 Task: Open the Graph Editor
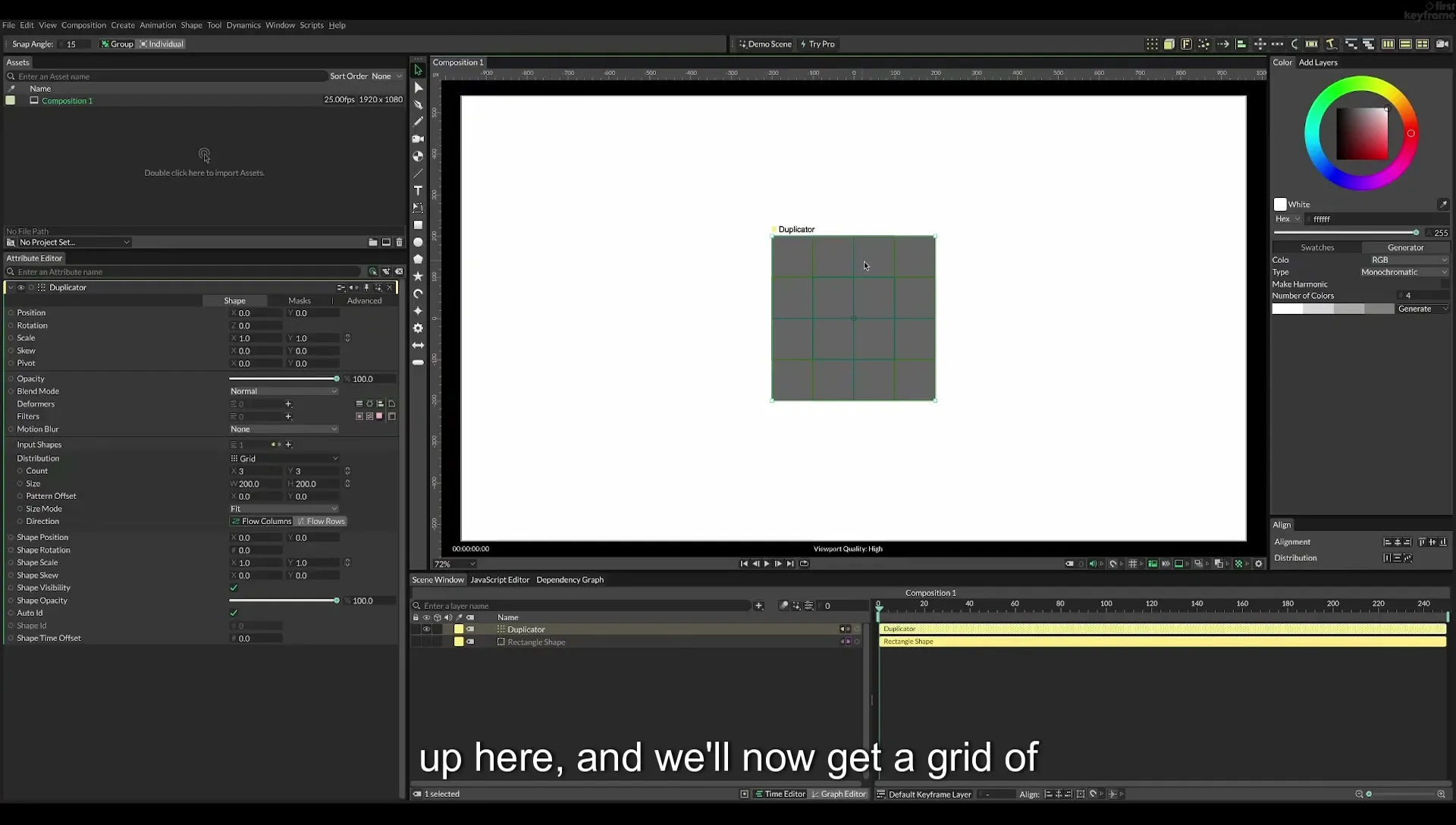pos(839,794)
